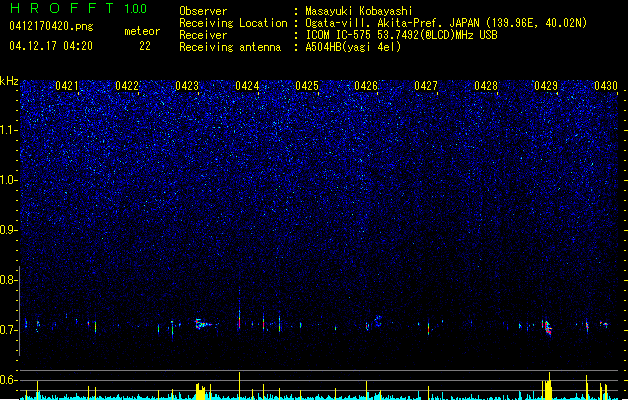629x400 pixels.
Task: Click the meteor echo just after 0423
Action: tap(203, 324)
